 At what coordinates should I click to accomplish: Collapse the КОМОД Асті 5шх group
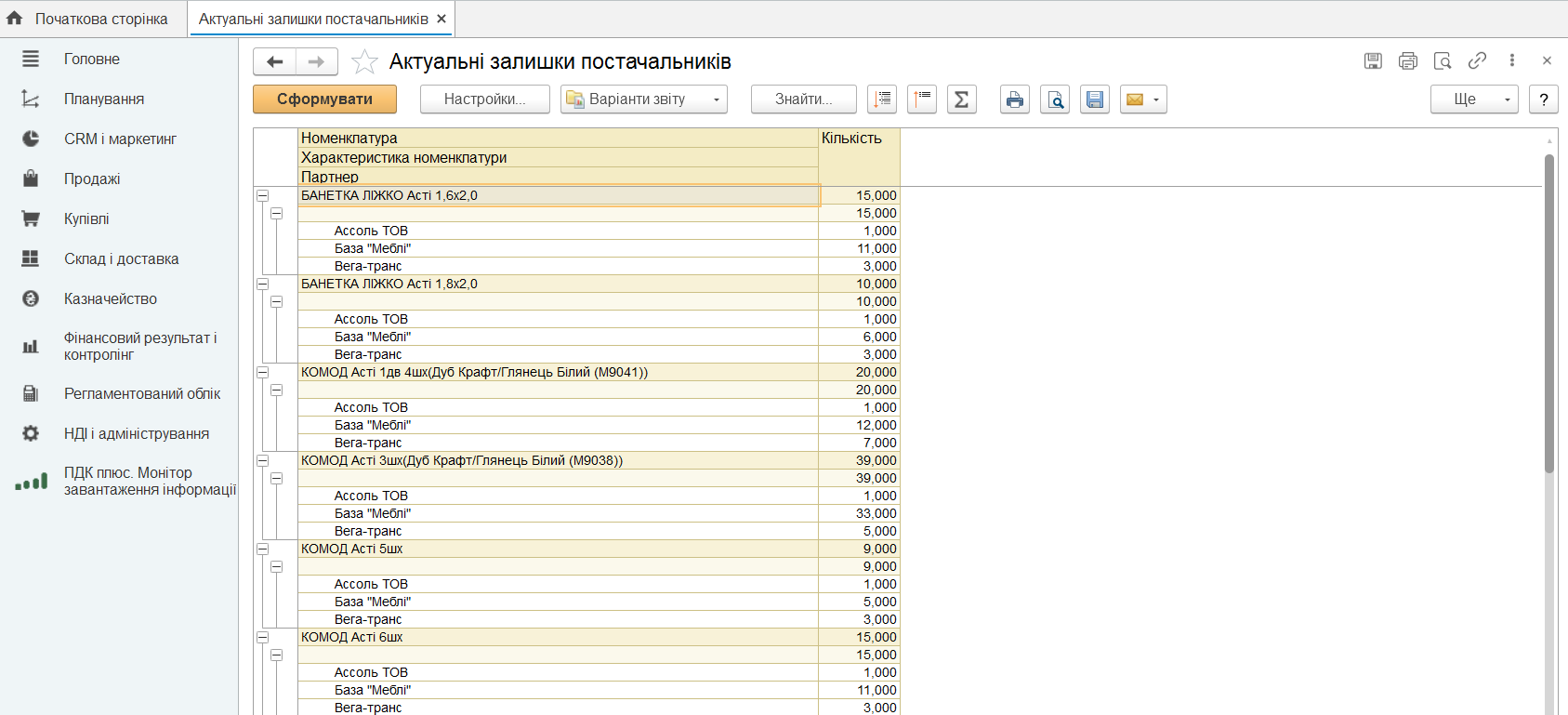click(x=263, y=549)
